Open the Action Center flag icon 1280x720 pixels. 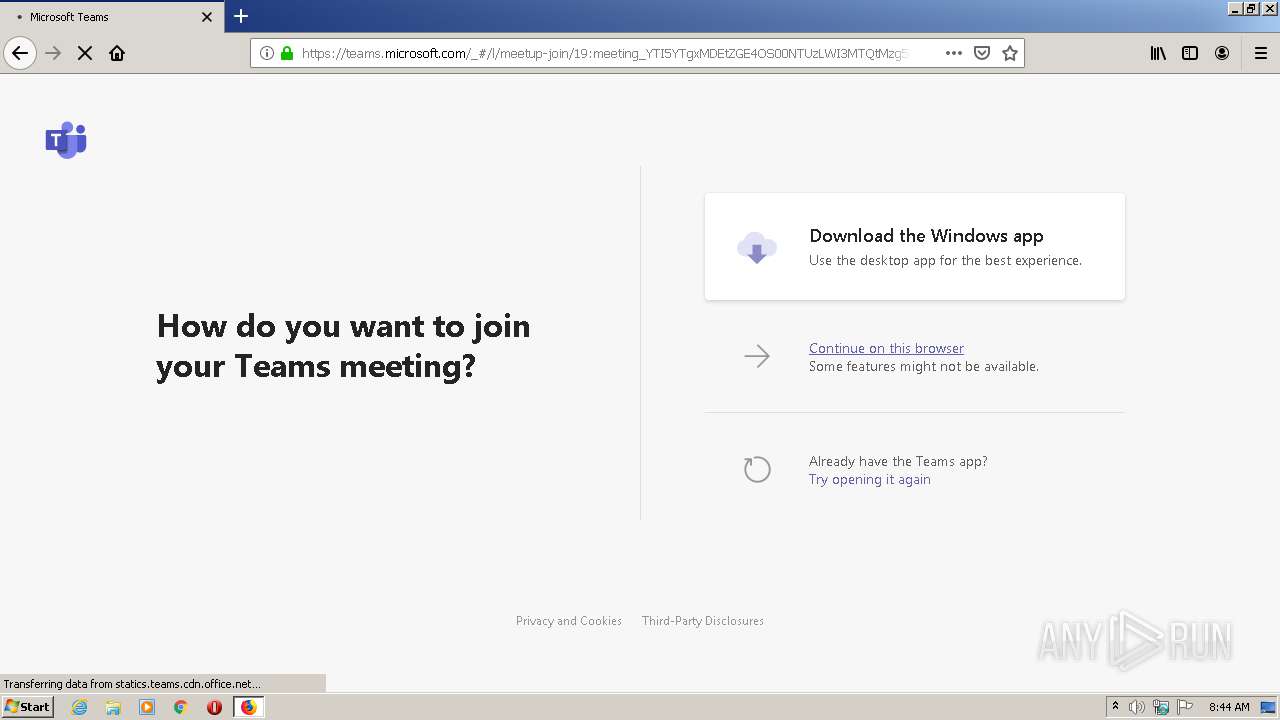[x=1185, y=707]
